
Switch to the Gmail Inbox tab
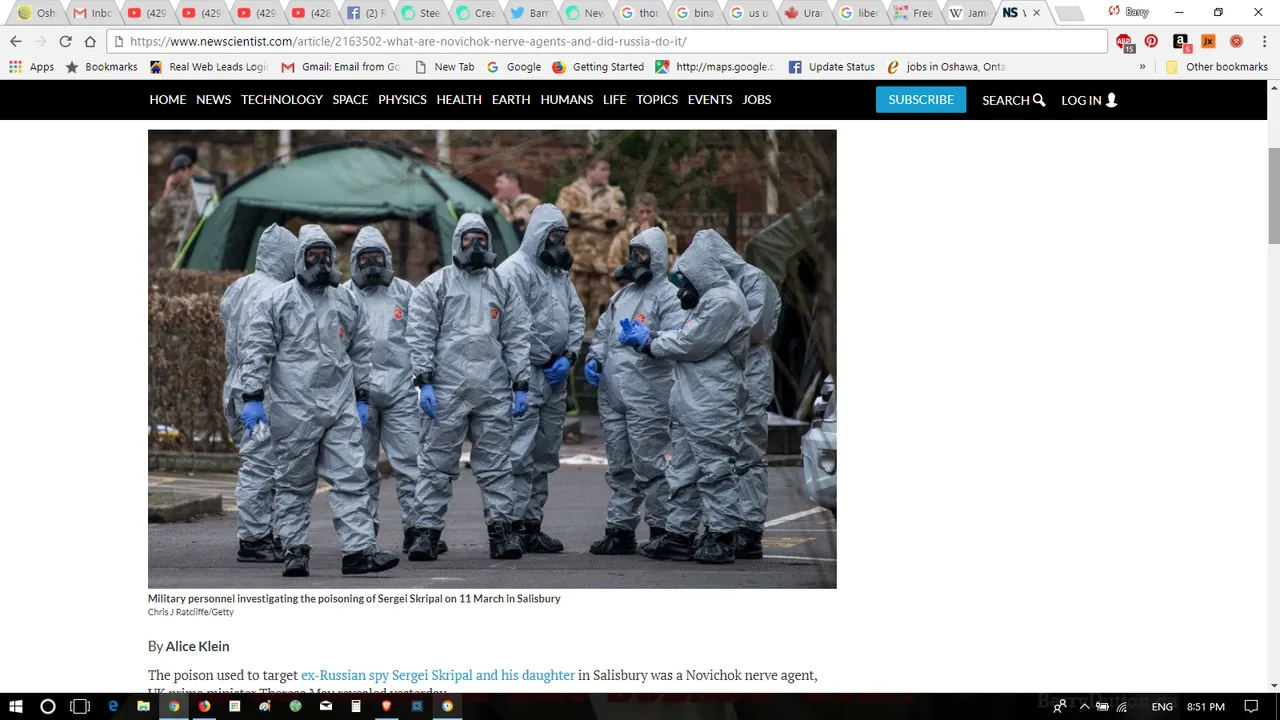(93, 13)
